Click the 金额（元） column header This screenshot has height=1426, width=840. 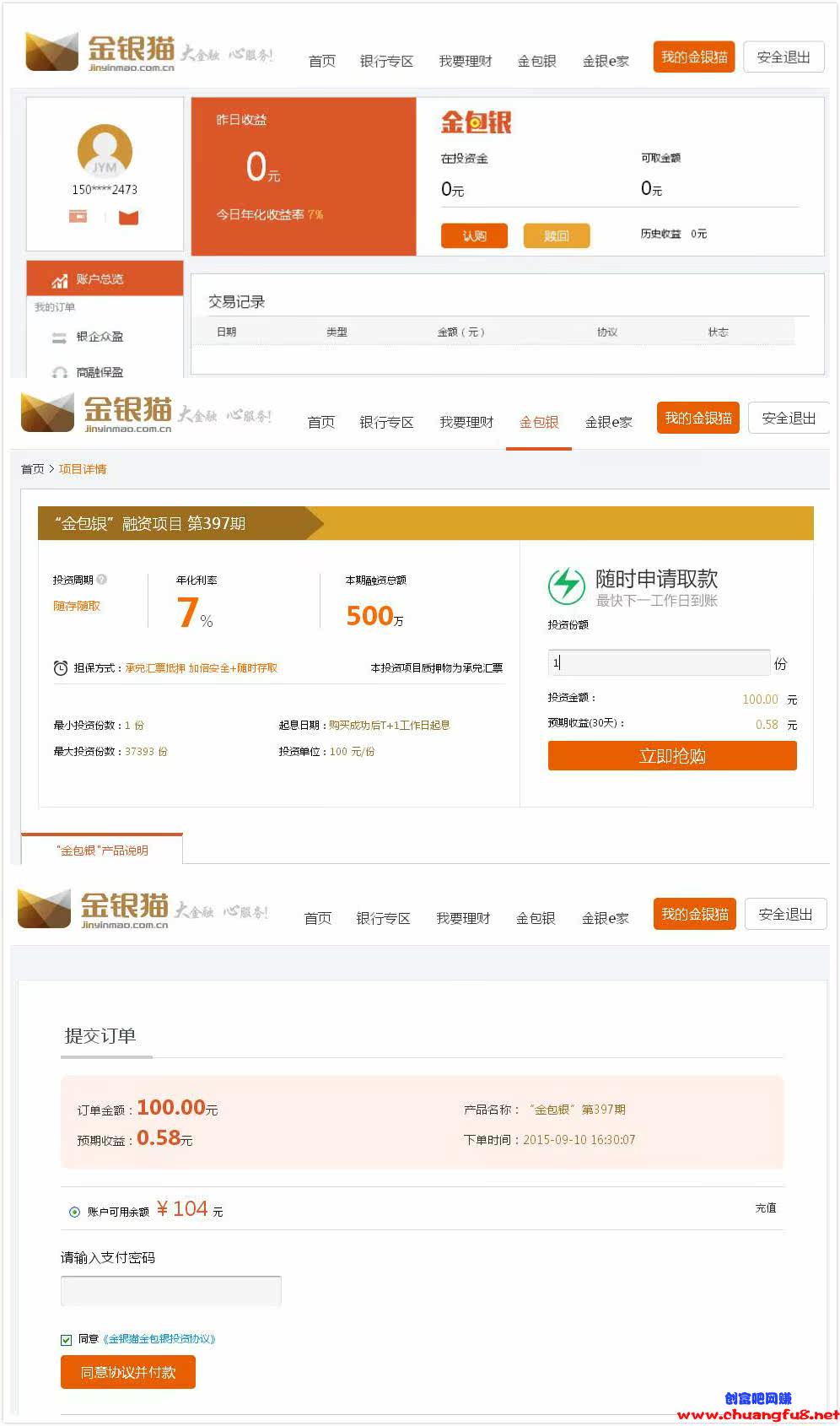click(x=461, y=332)
